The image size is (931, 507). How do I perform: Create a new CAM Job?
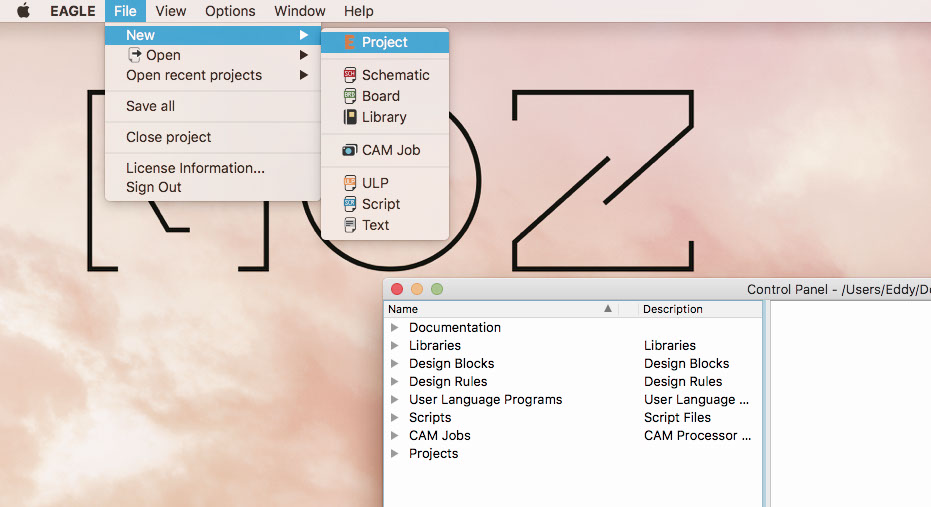(385, 150)
